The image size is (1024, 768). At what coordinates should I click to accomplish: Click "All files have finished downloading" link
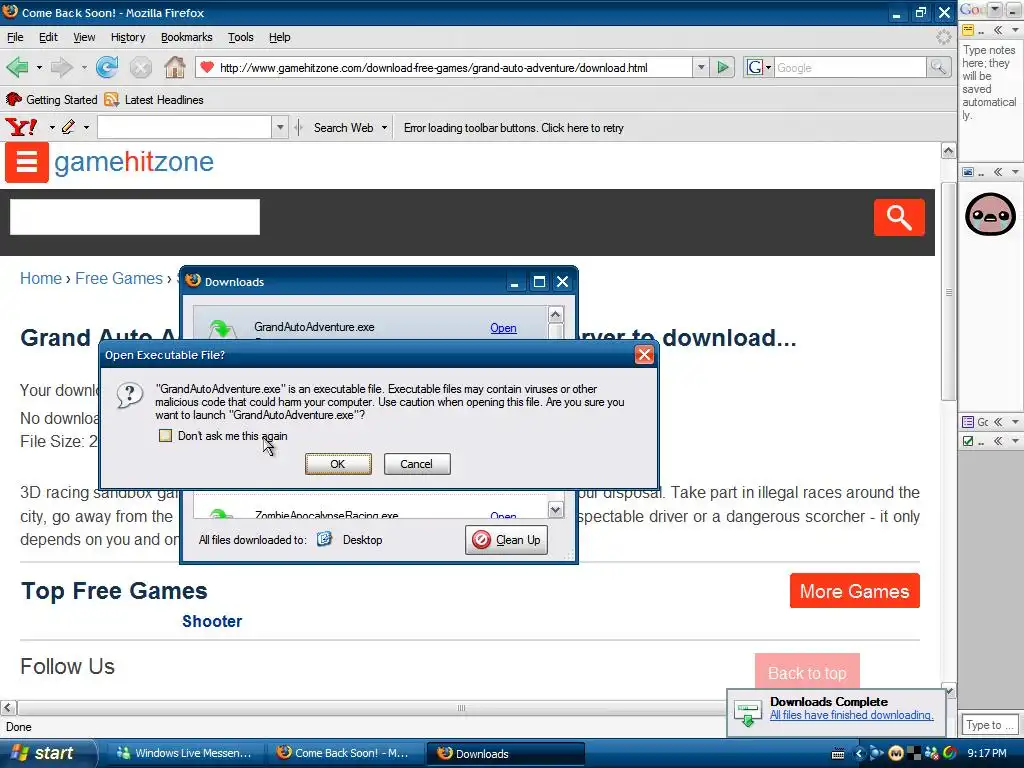[x=852, y=715]
